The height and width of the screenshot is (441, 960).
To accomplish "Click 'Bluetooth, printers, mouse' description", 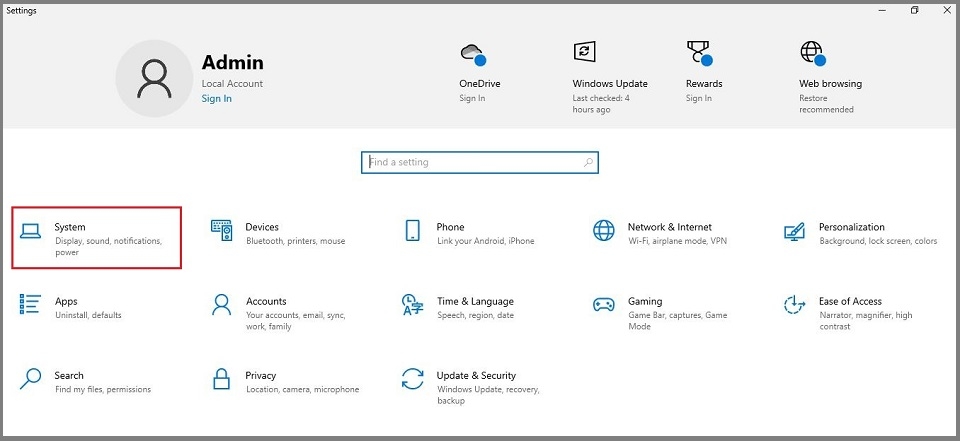I will pos(296,241).
